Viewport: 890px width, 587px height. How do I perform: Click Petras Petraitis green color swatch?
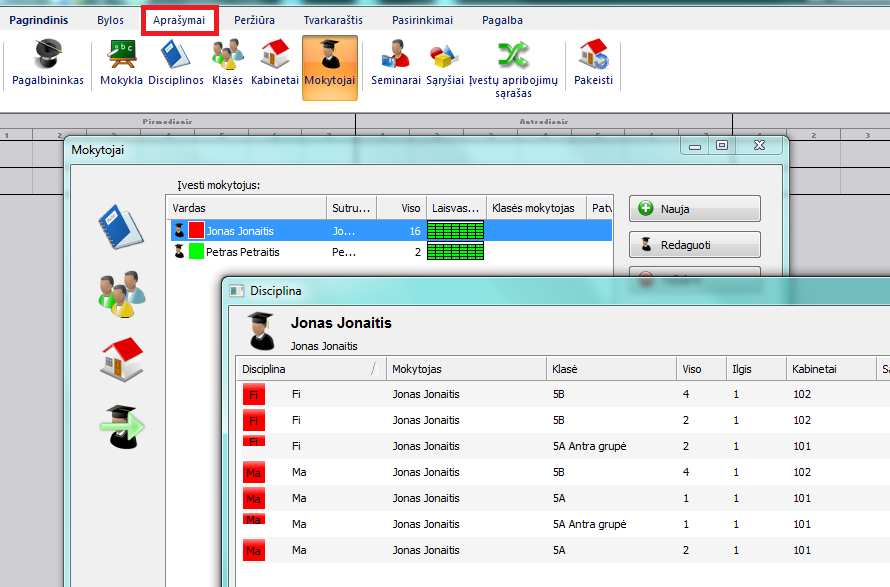(196, 252)
